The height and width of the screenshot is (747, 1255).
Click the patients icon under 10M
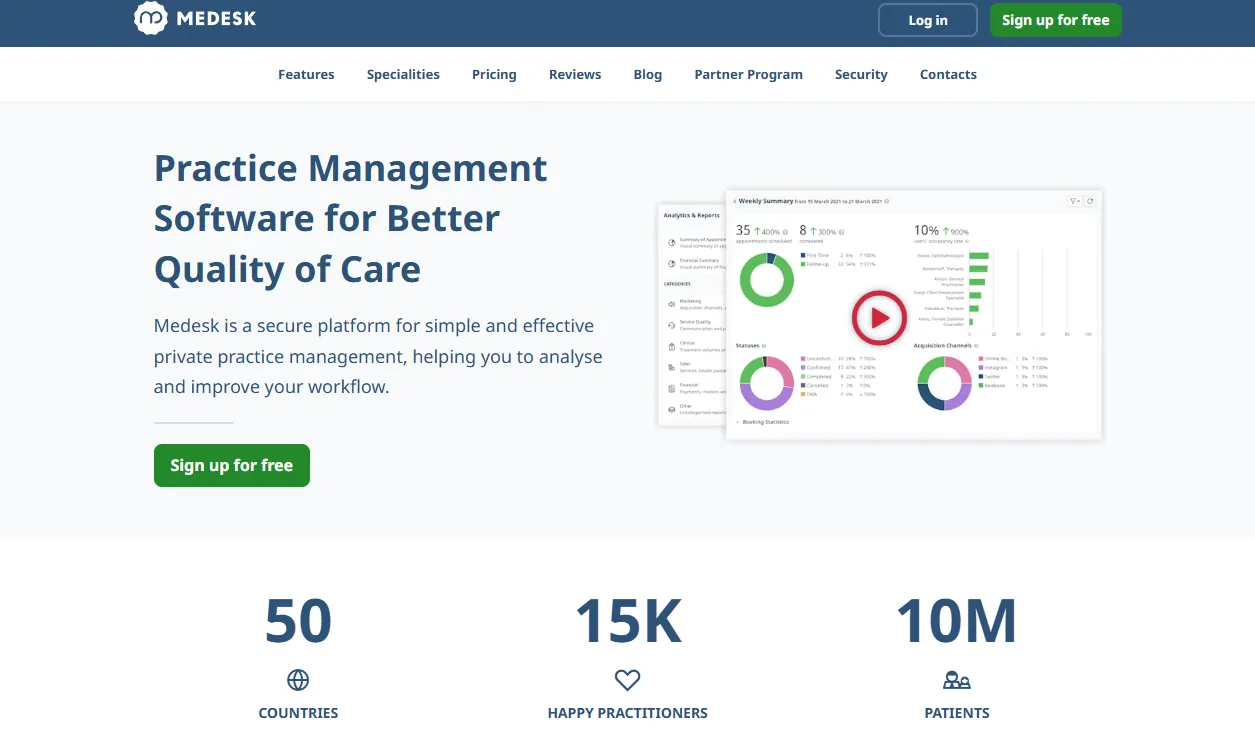[957, 680]
